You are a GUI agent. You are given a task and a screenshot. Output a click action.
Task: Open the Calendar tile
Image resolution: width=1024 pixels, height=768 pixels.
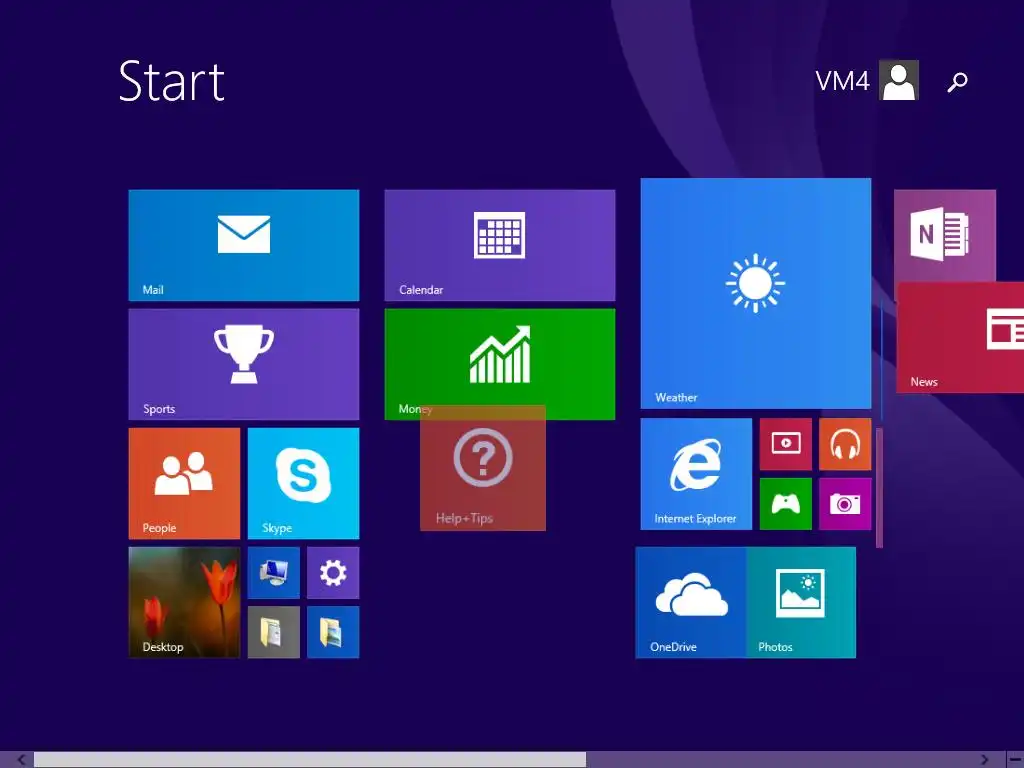tap(500, 245)
